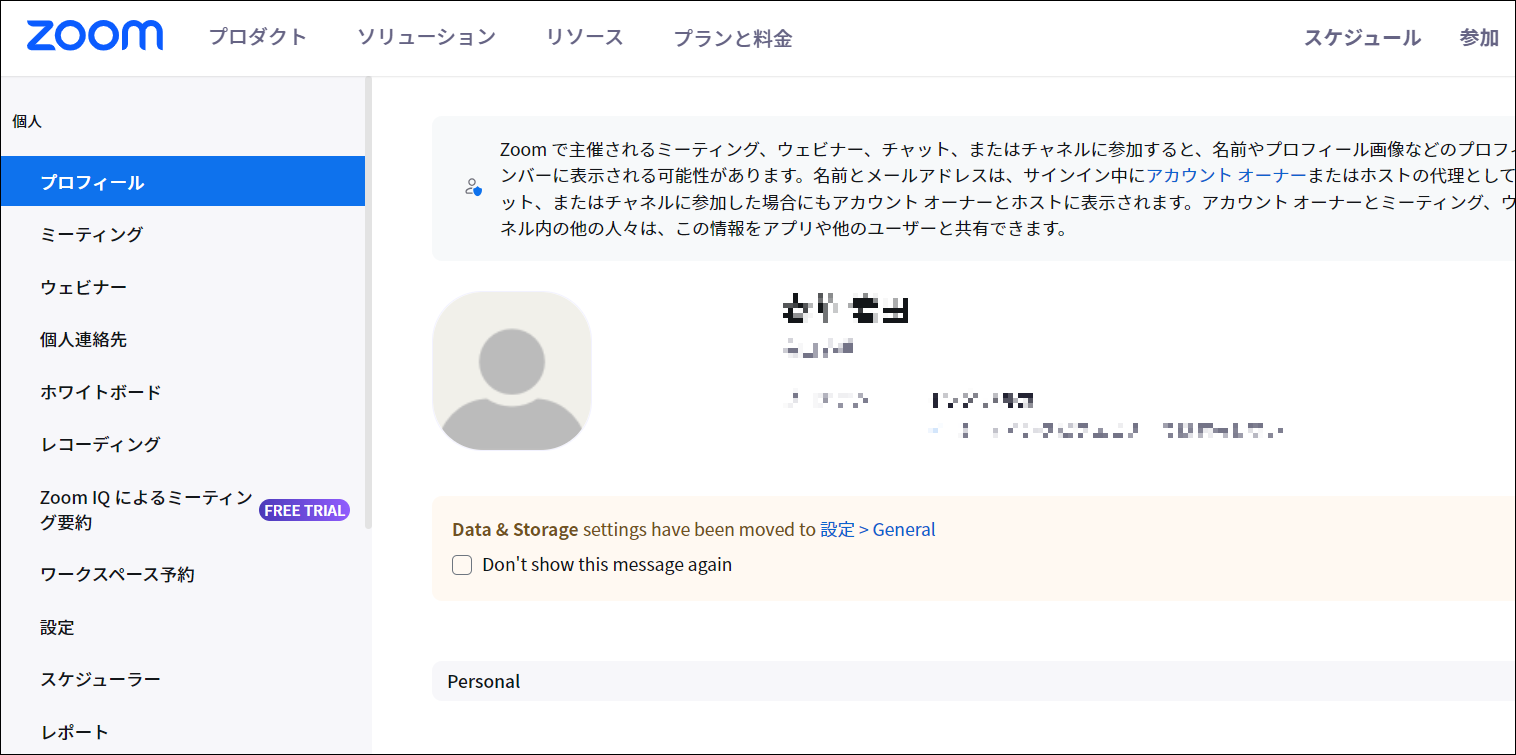Viewport: 1516px width, 755px height.
Task: Click the 個人 sidebar heading
Action: coord(27,121)
